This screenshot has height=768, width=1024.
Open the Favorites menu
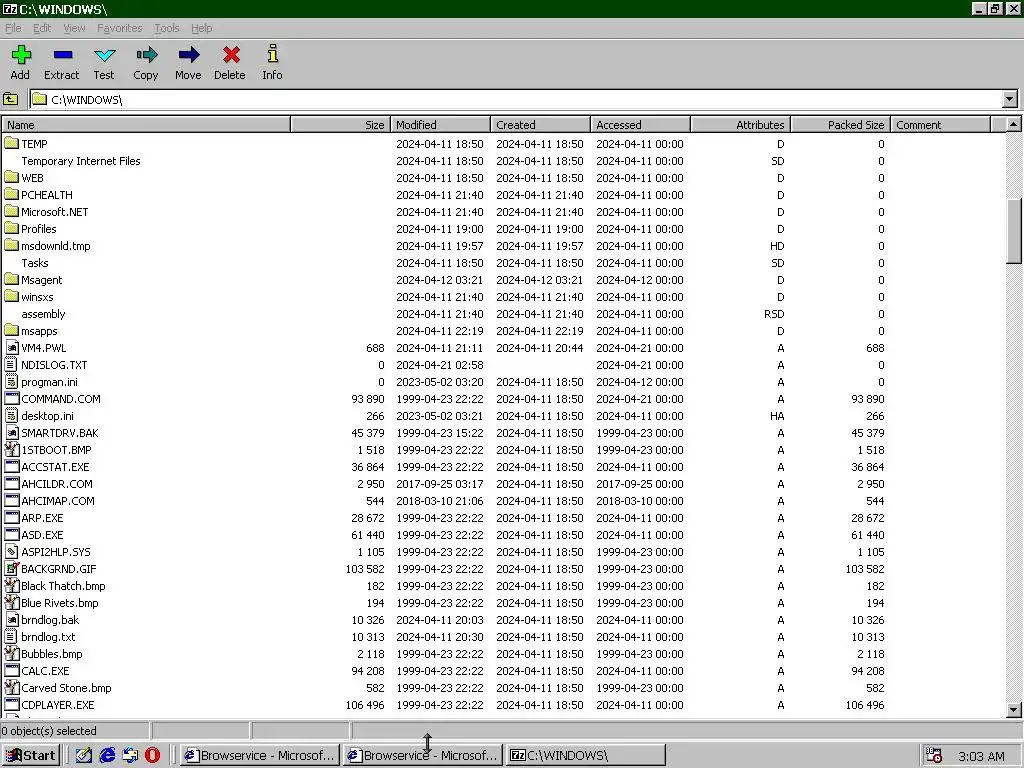pos(120,28)
